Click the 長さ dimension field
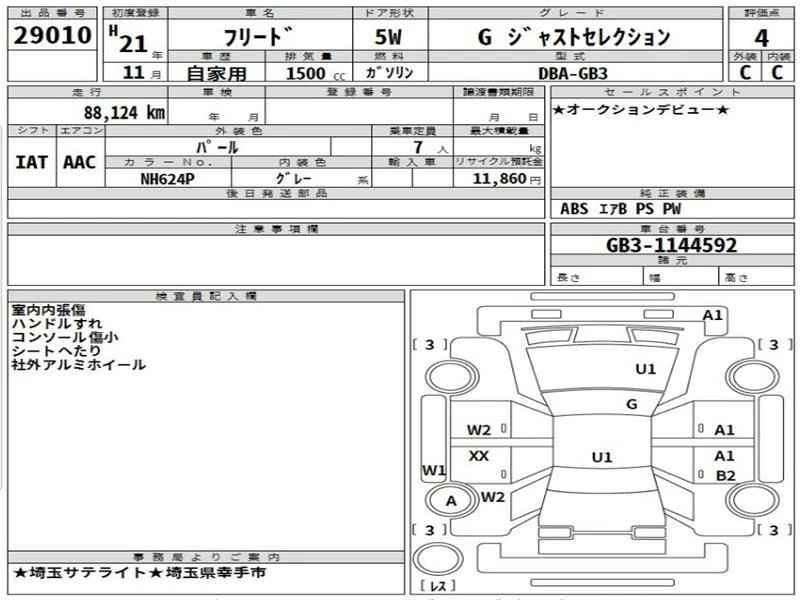The width and height of the screenshot is (800, 600). tap(597, 277)
